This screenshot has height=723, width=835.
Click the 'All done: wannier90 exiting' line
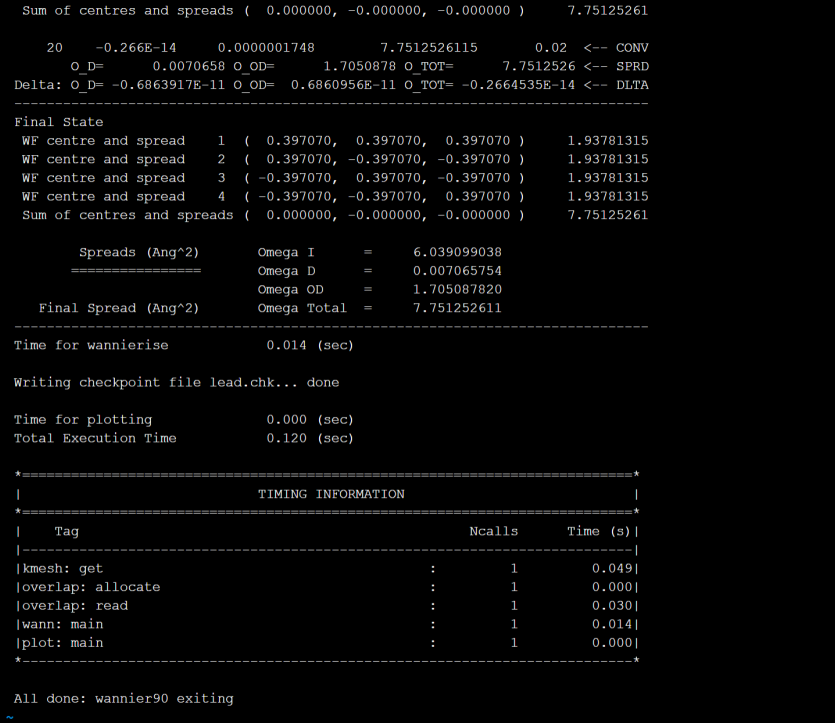point(123,698)
